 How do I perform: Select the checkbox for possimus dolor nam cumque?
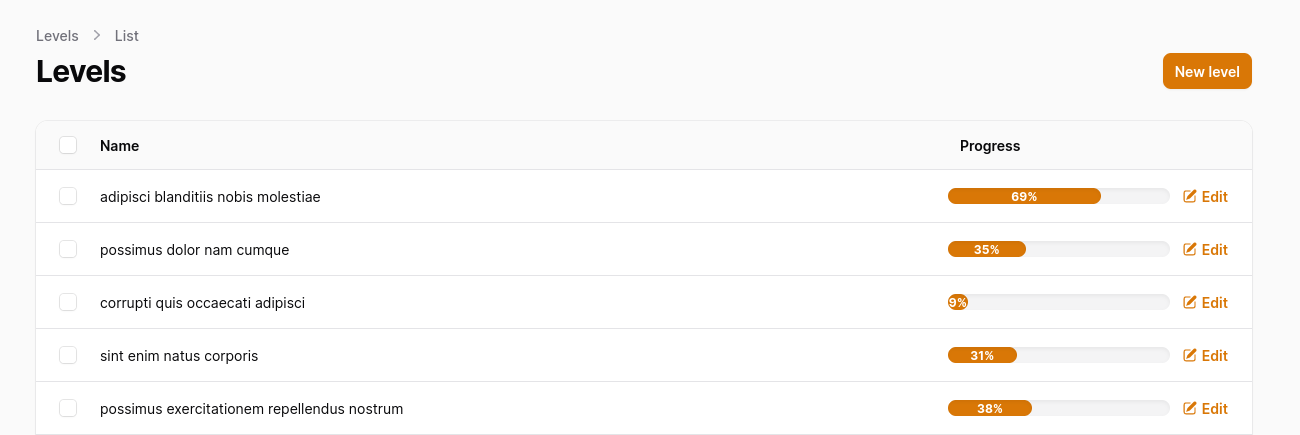[x=68, y=249]
